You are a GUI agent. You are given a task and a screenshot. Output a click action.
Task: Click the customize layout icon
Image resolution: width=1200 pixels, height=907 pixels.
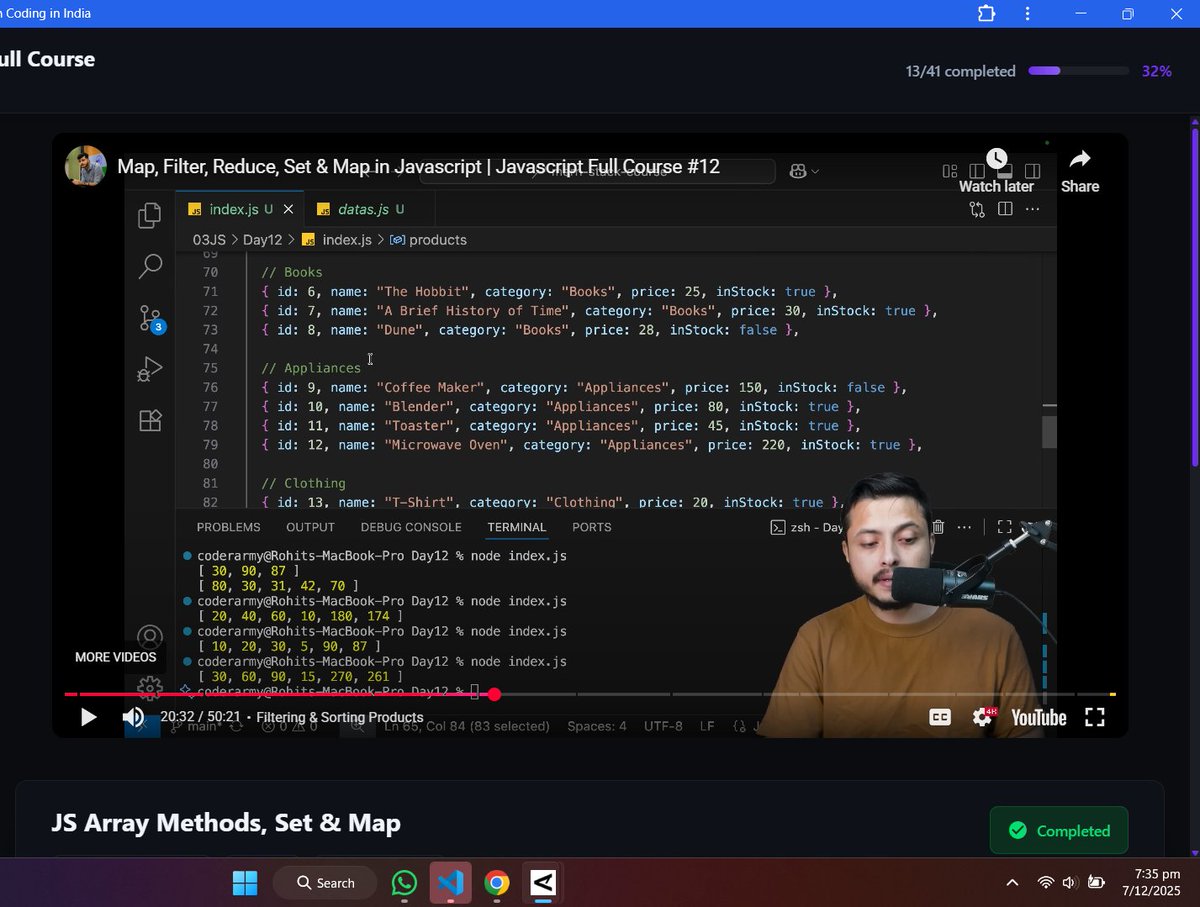pos(950,171)
